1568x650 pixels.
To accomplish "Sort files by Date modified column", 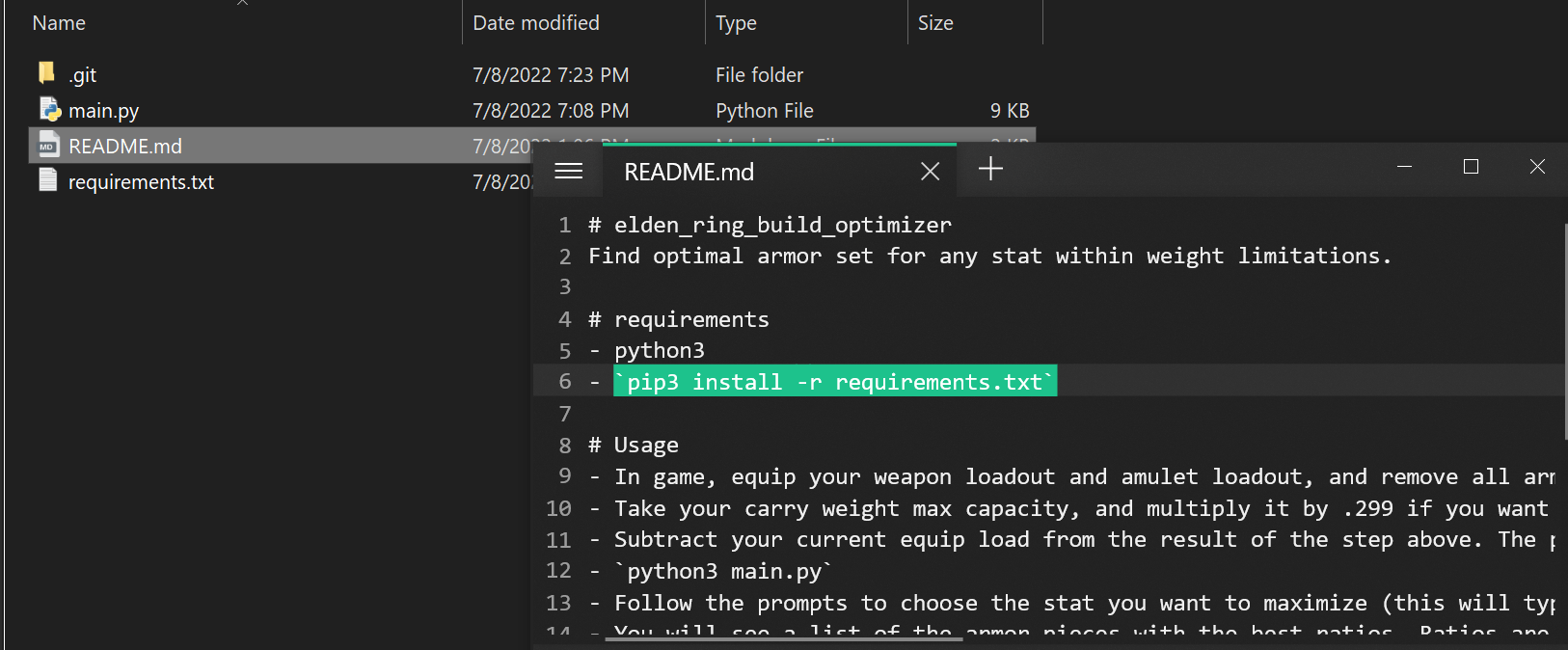I will (x=536, y=23).
